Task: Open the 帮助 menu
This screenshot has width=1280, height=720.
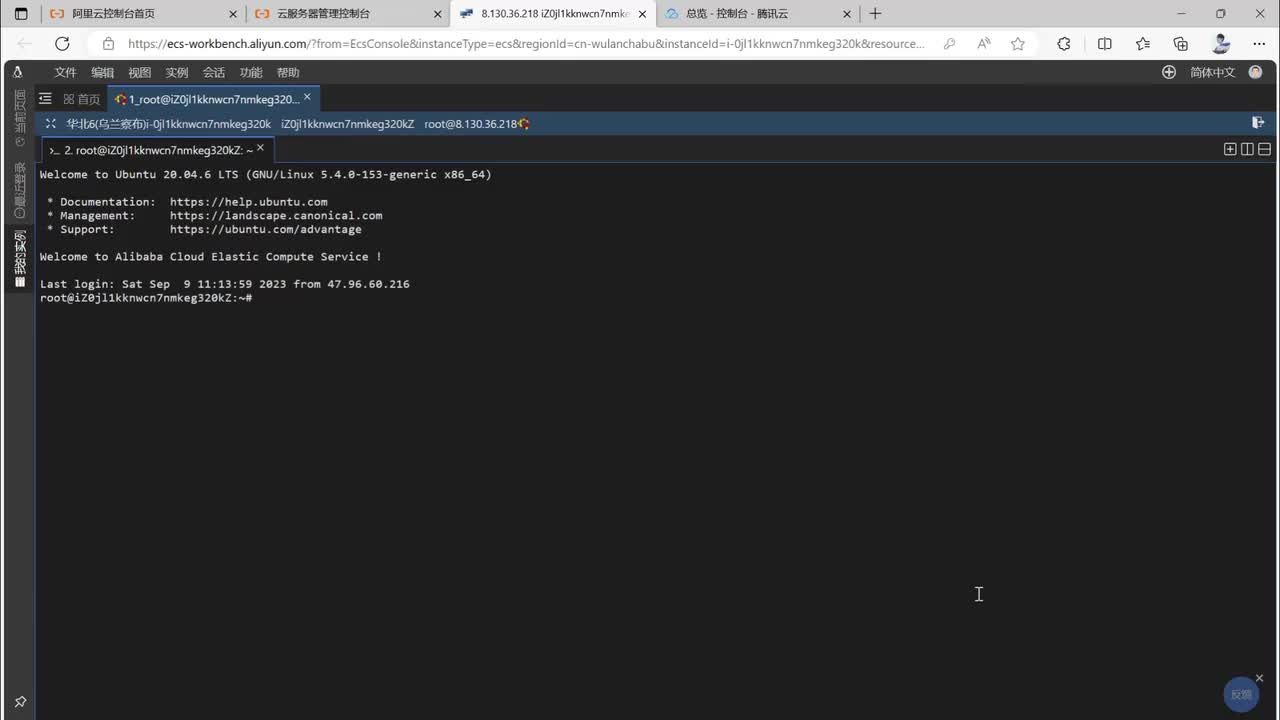Action: 288,73
